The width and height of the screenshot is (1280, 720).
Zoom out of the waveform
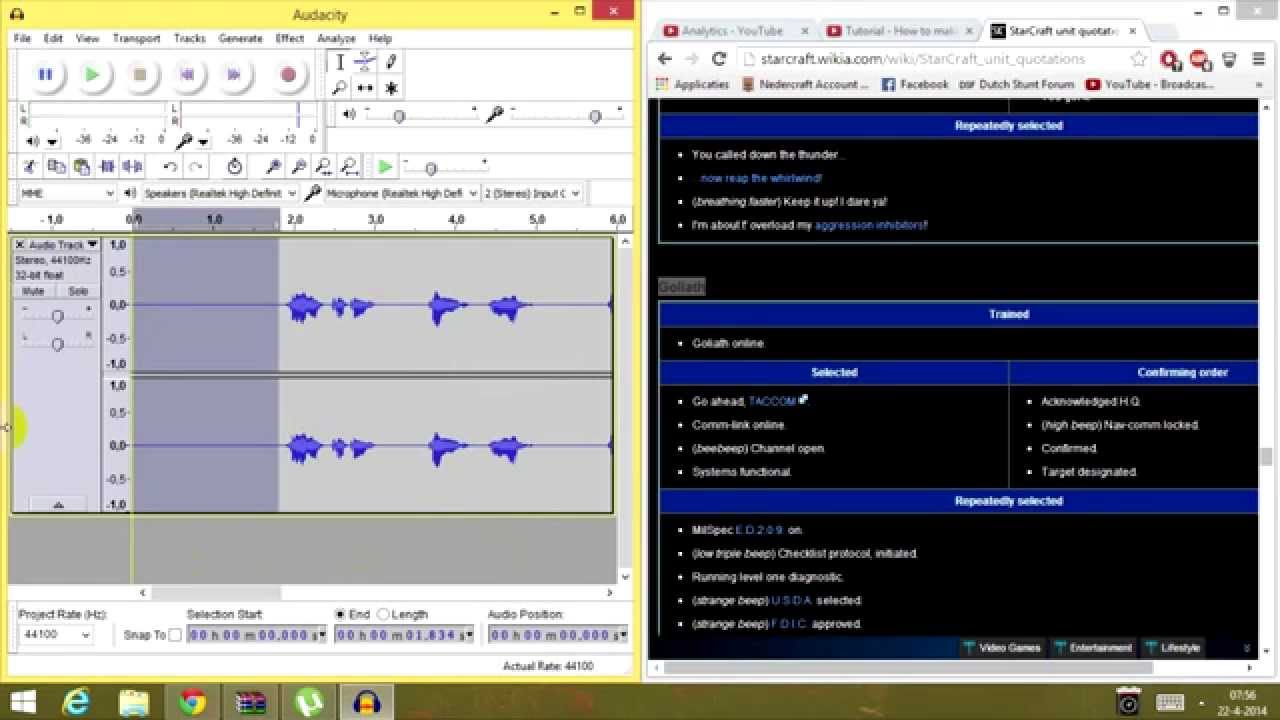pos(298,167)
